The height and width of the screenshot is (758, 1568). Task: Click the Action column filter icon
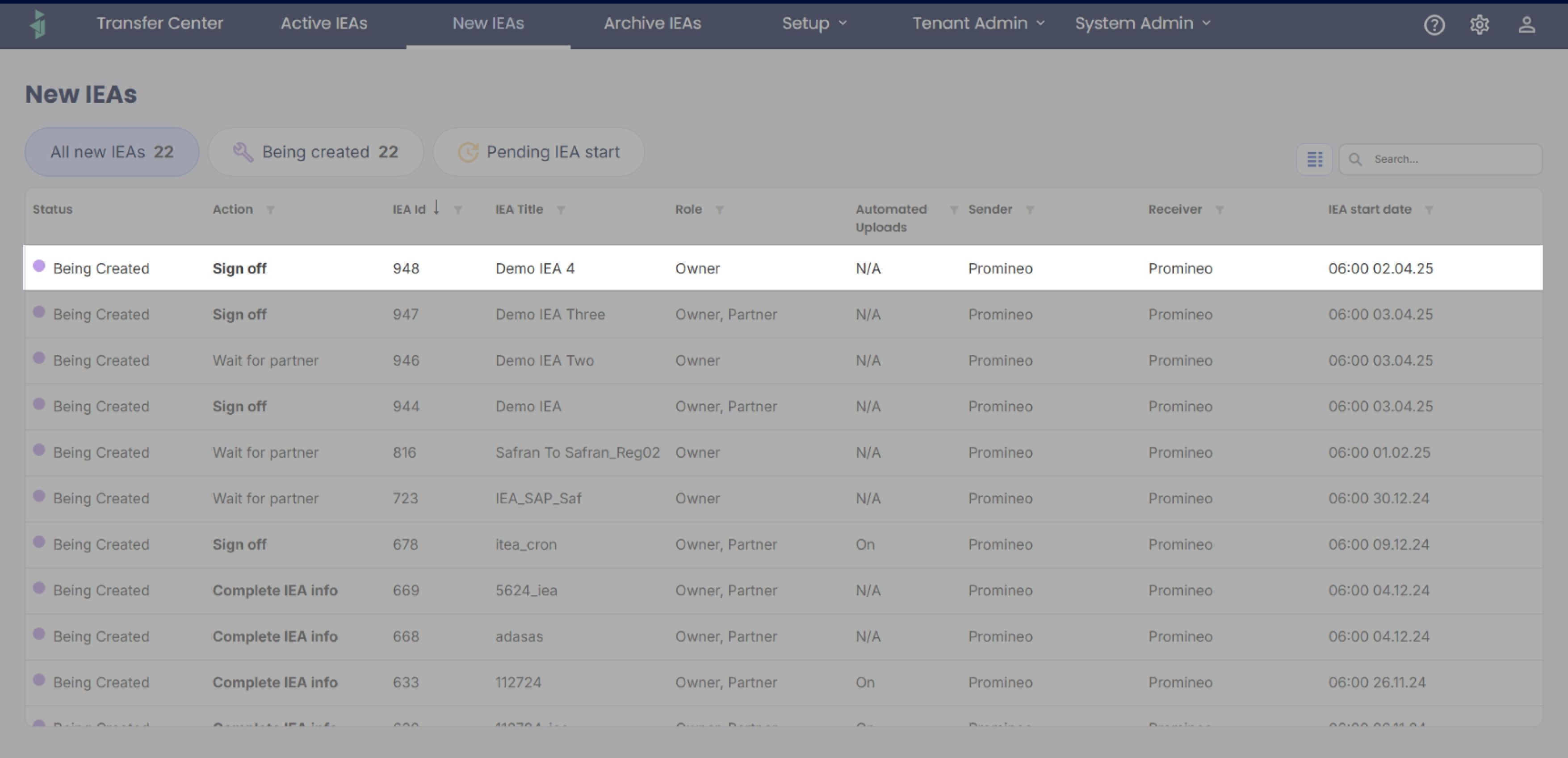click(270, 210)
